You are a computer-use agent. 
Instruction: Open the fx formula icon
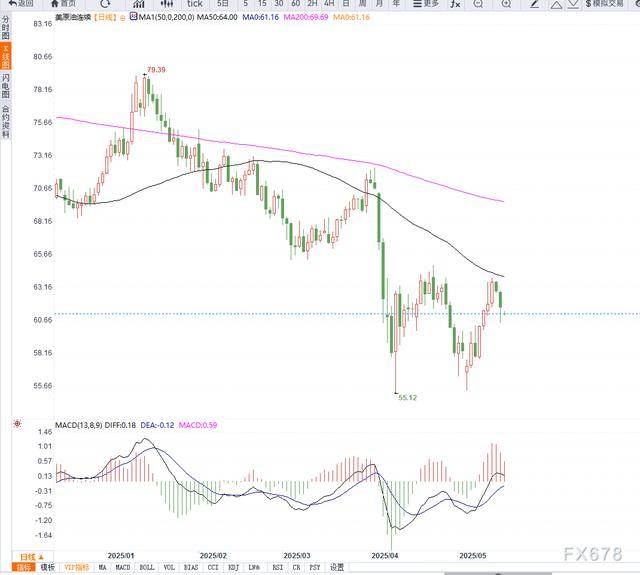455,4
